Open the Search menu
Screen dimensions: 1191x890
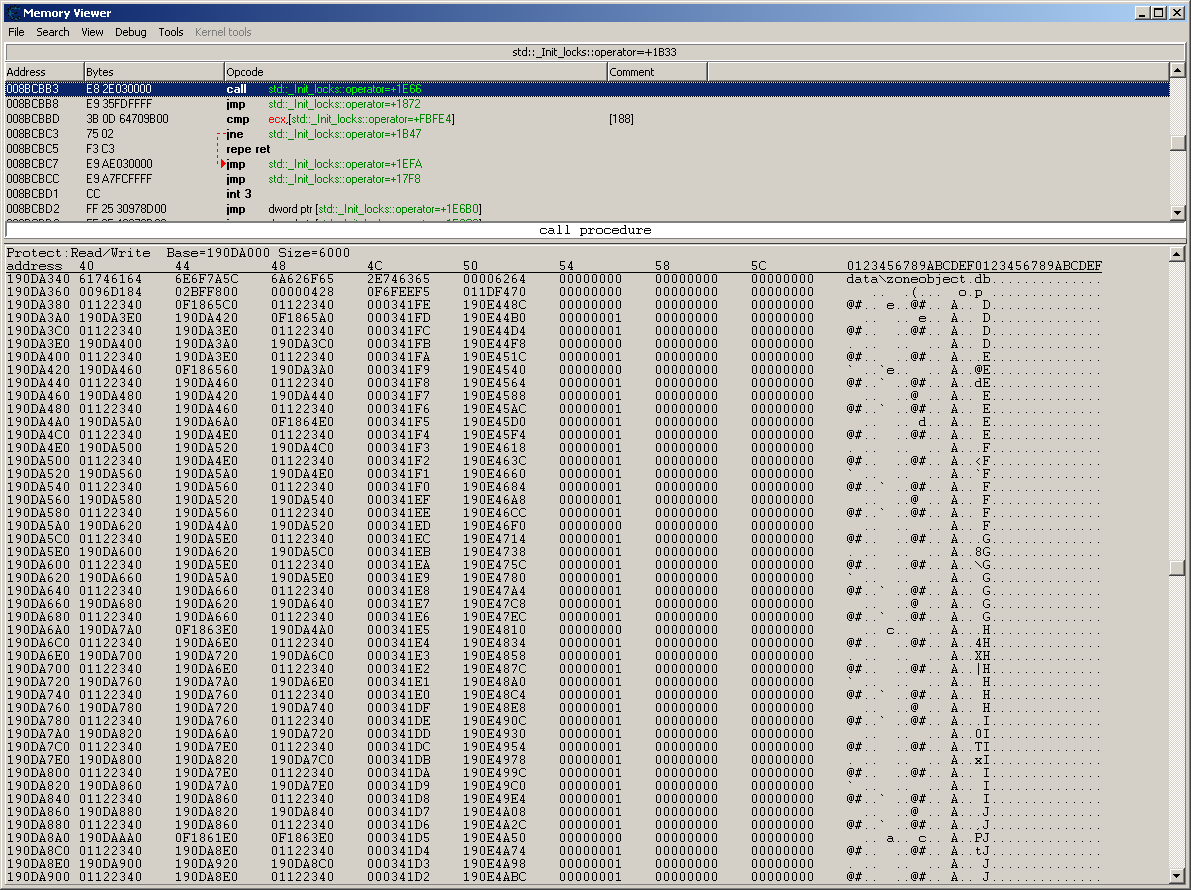pos(52,32)
